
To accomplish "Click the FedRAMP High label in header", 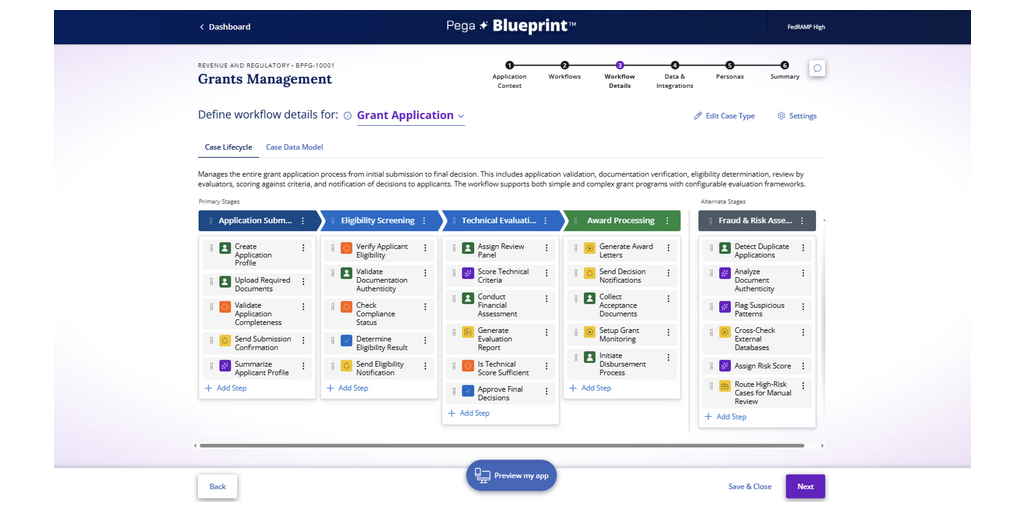I will pos(807,27).
